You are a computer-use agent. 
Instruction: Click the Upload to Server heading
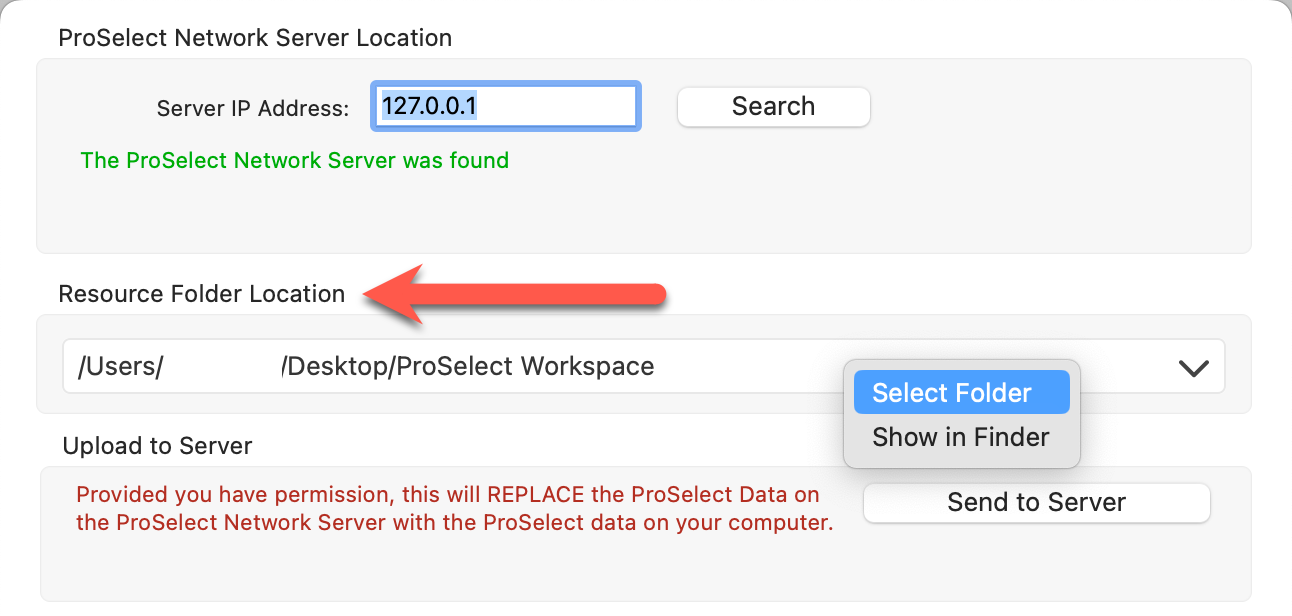[157, 446]
